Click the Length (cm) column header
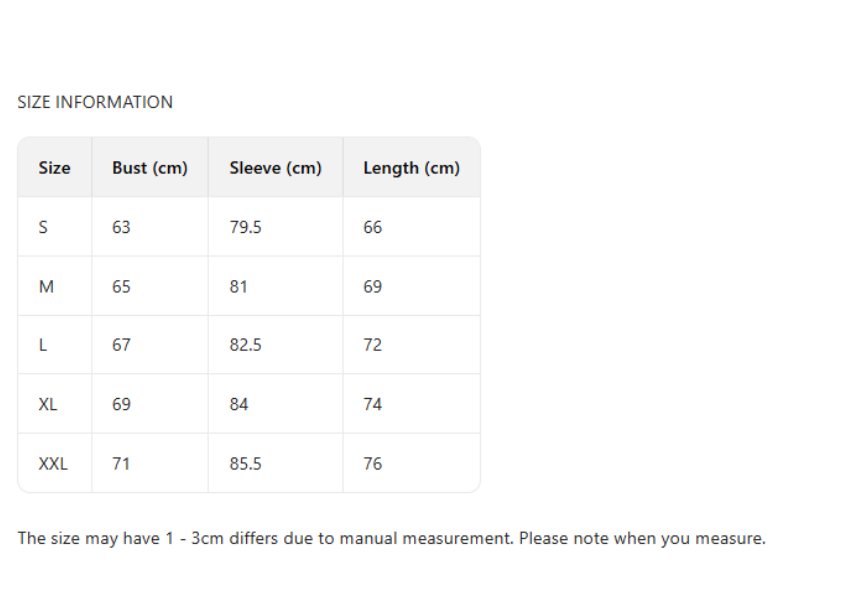This screenshot has width=868, height=600. click(x=411, y=168)
